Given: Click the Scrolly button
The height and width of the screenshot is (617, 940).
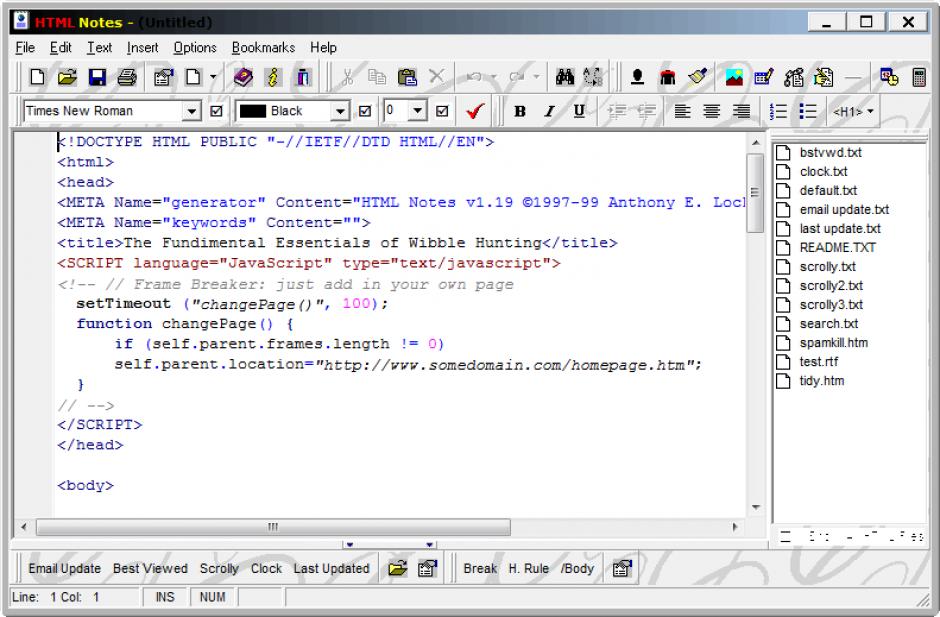Looking at the screenshot, I should 219,568.
